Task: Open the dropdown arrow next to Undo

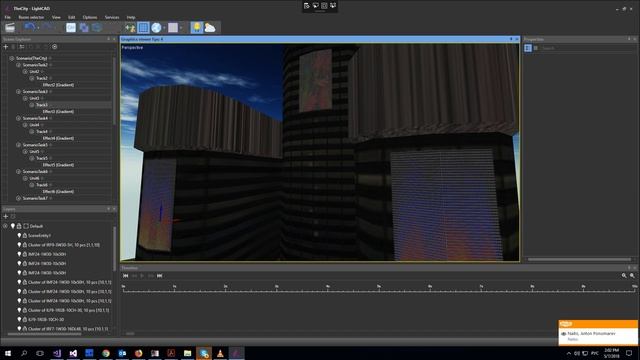Action: point(38,28)
